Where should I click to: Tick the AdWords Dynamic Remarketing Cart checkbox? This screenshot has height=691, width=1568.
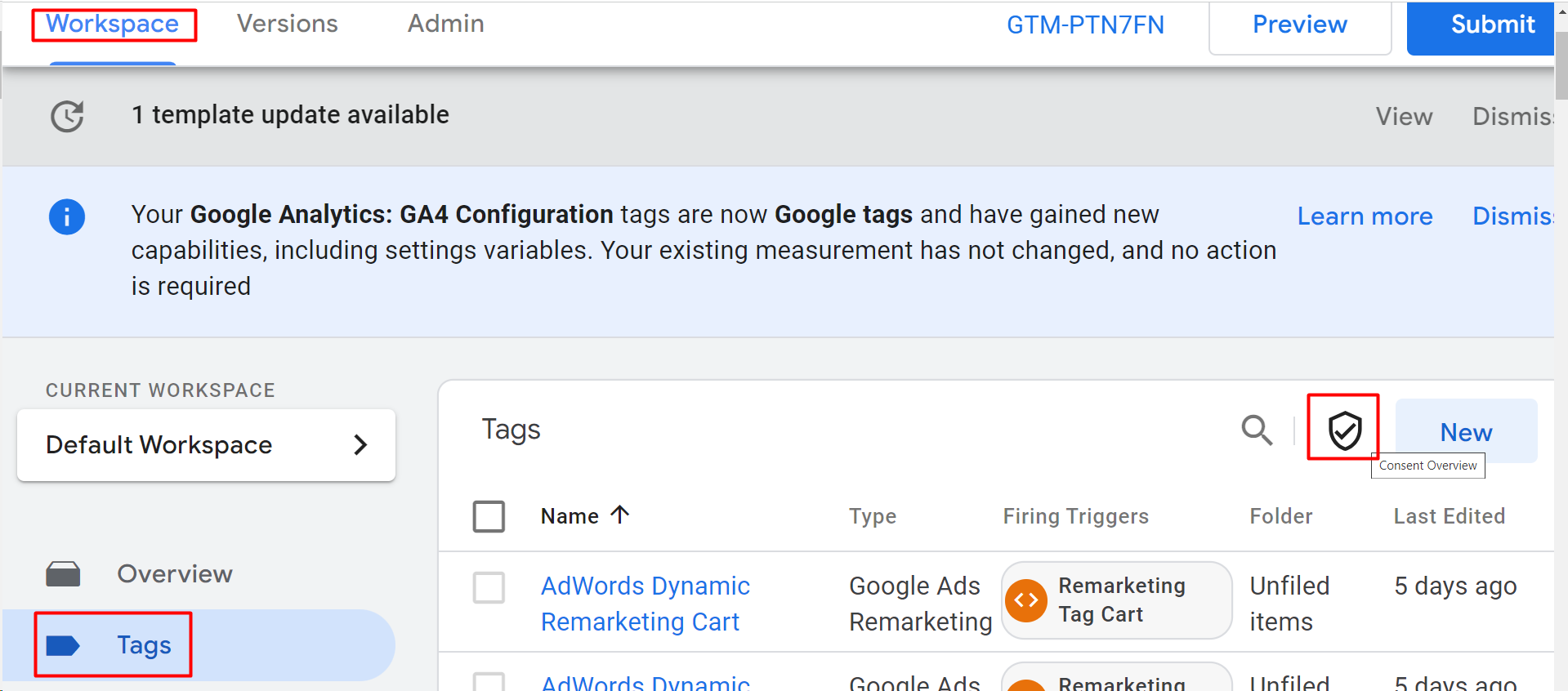click(489, 587)
